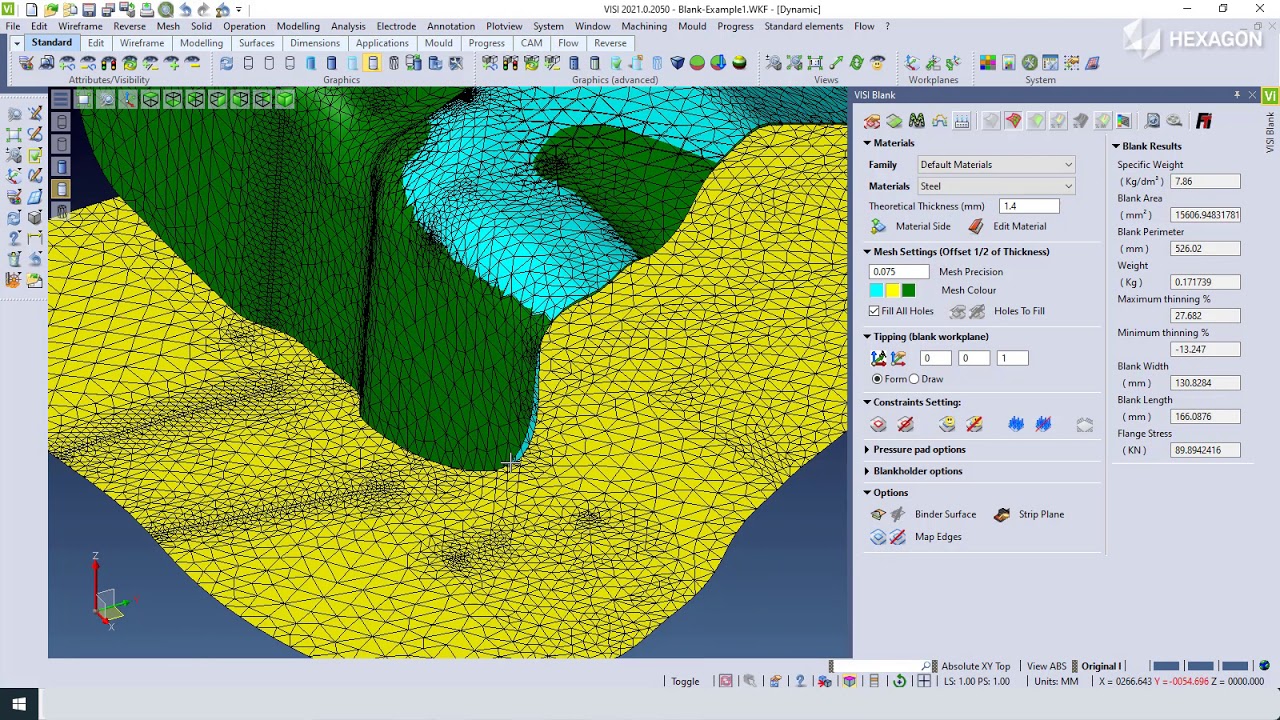Select the Form radio button
This screenshot has width=1280, height=720.
[x=877, y=379]
